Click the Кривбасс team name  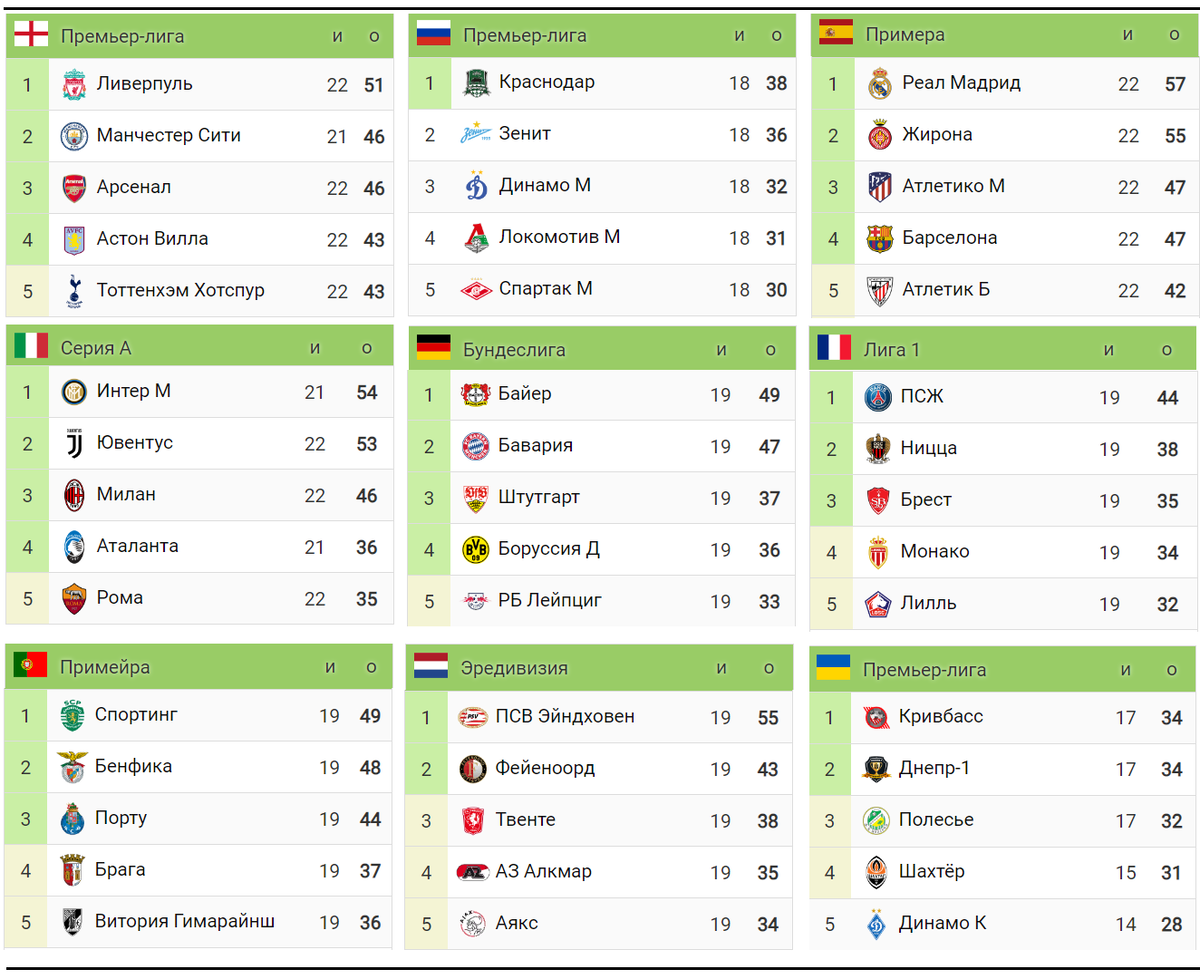941,716
